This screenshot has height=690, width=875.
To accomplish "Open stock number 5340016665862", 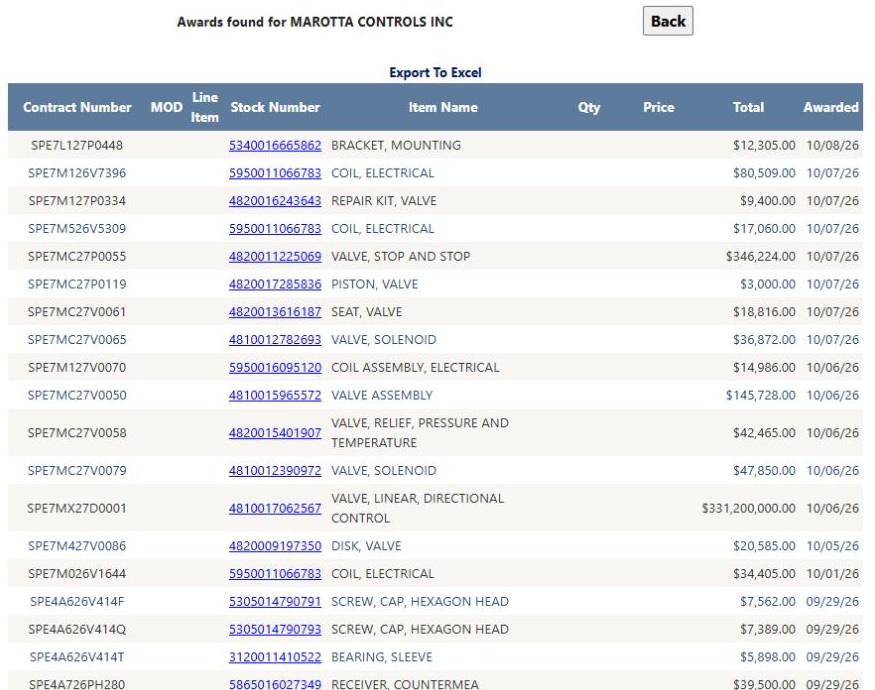I will click(275, 145).
